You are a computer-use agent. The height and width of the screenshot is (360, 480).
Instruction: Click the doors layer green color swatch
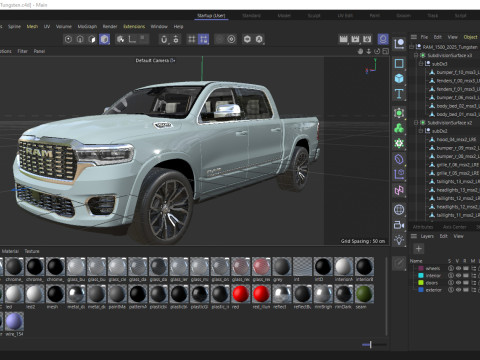pyautogui.click(x=421, y=283)
